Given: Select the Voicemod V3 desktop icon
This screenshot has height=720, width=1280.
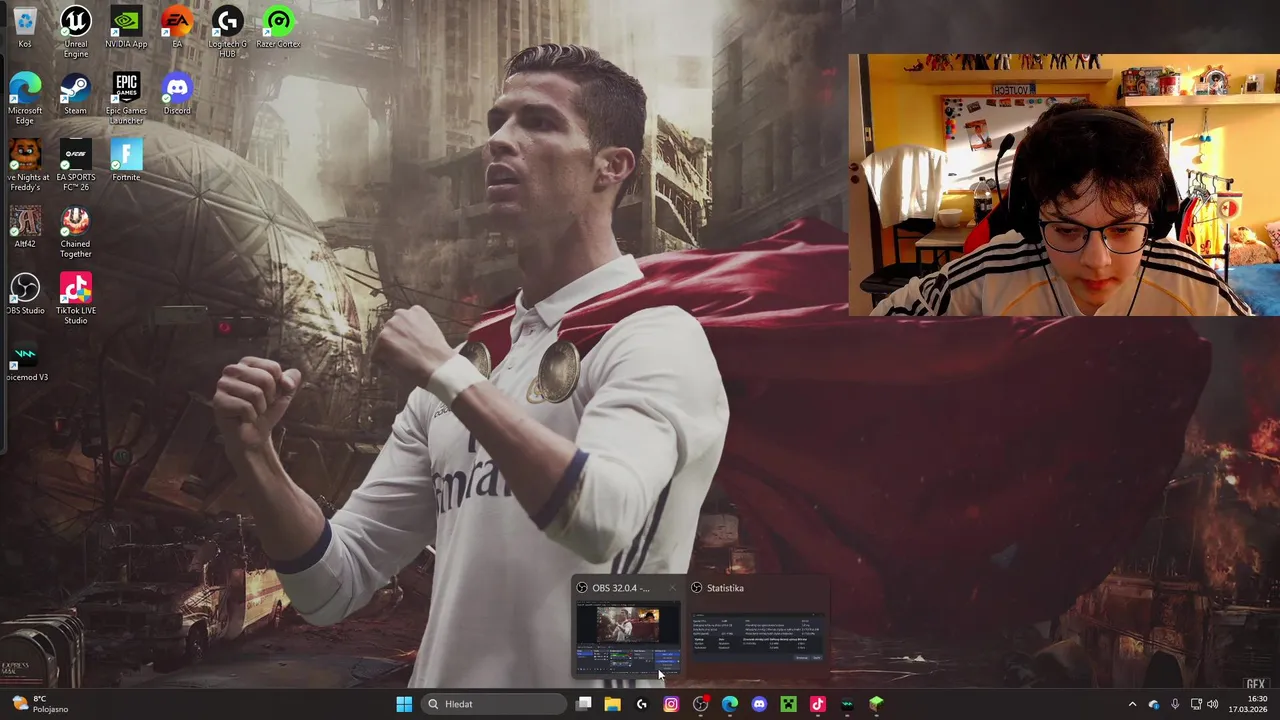Looking at the screenshot, I should tap(25, 360).
